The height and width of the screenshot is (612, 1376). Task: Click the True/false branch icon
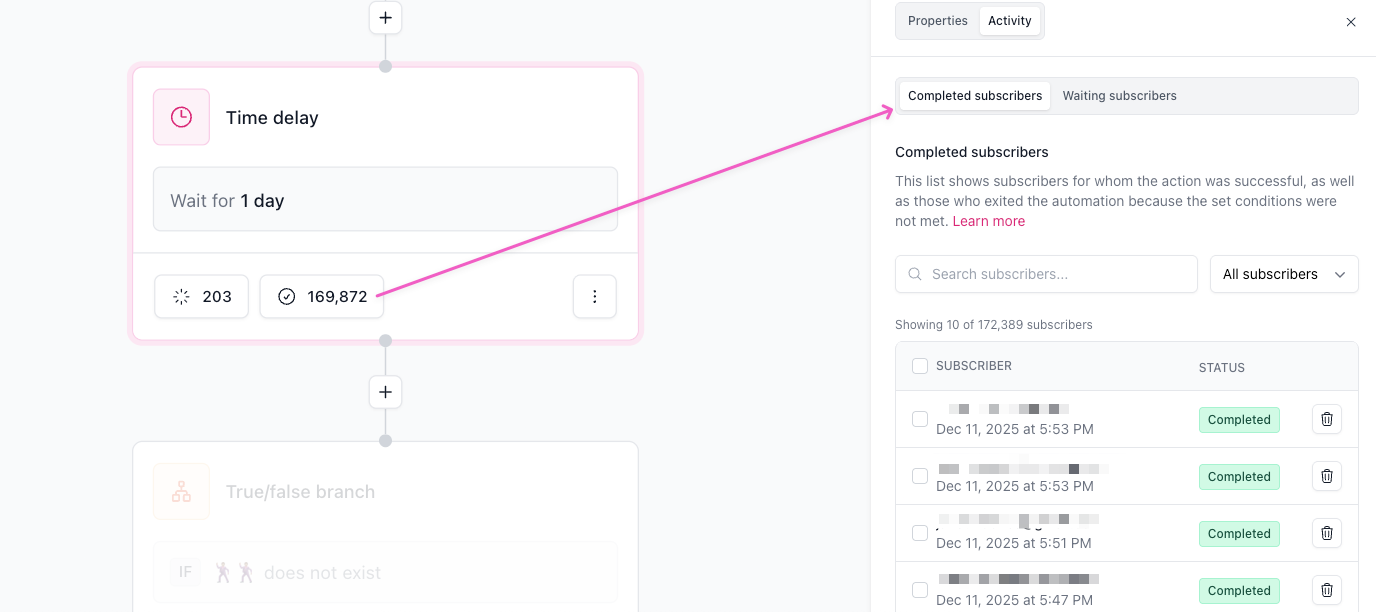click(x=181, y=491)
